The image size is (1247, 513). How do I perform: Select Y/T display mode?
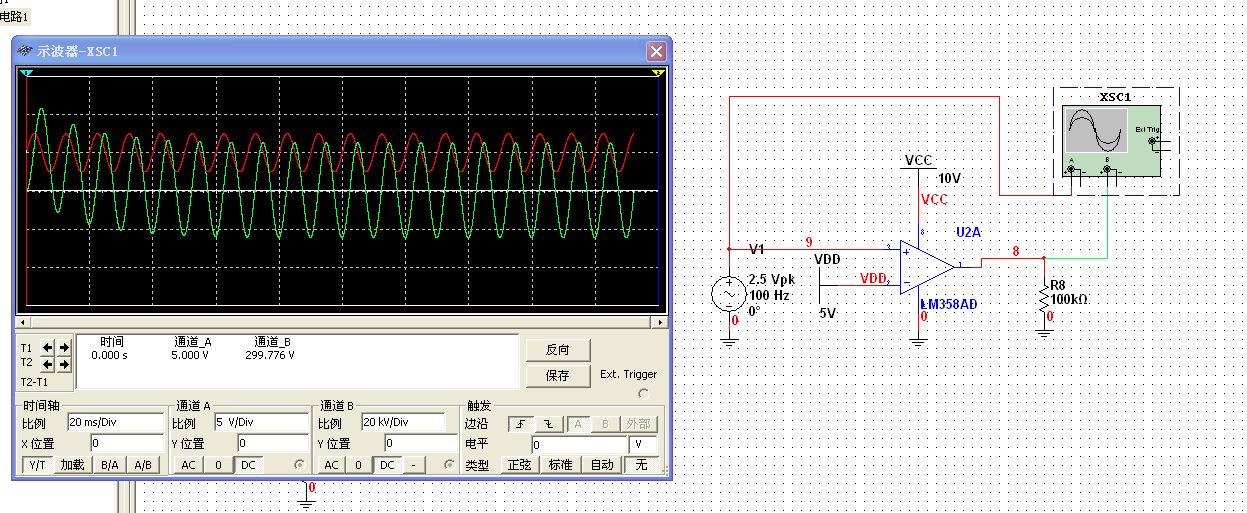37,465
